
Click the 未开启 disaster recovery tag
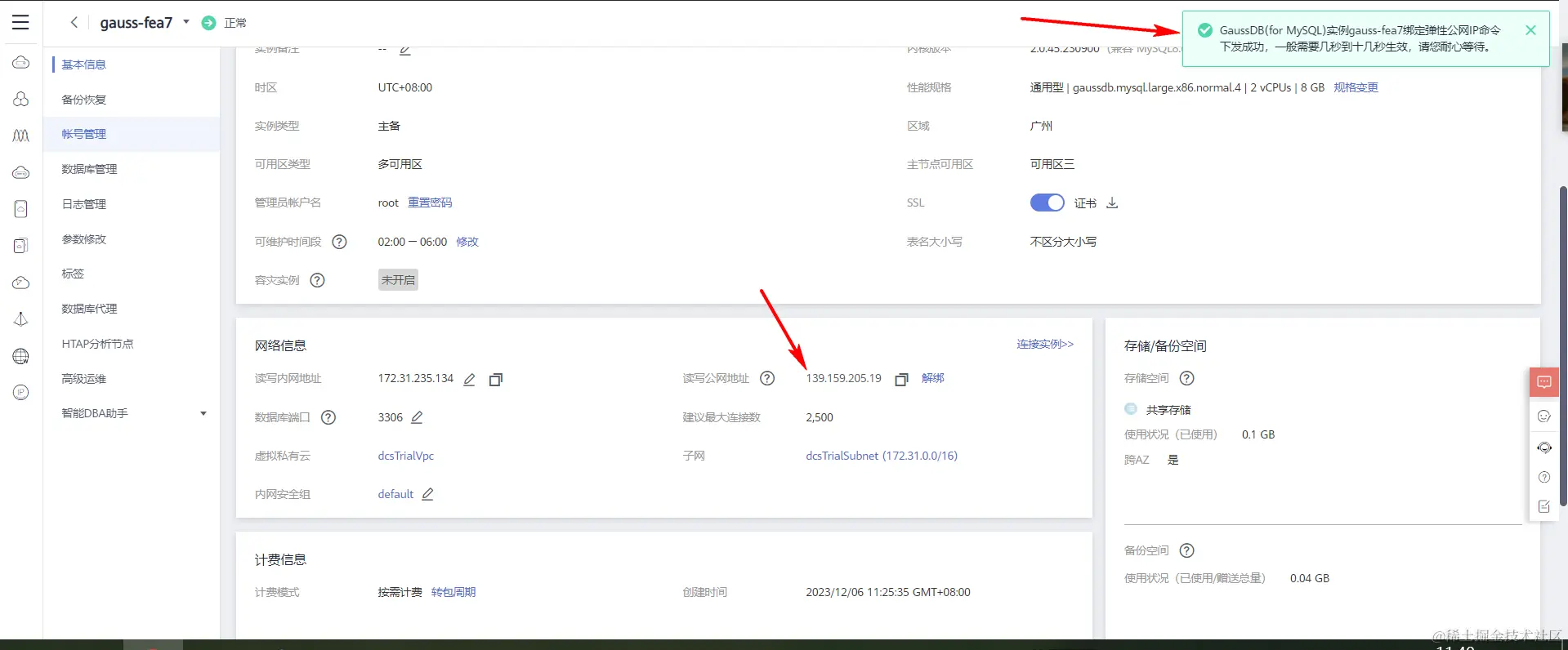coord(398,280)
